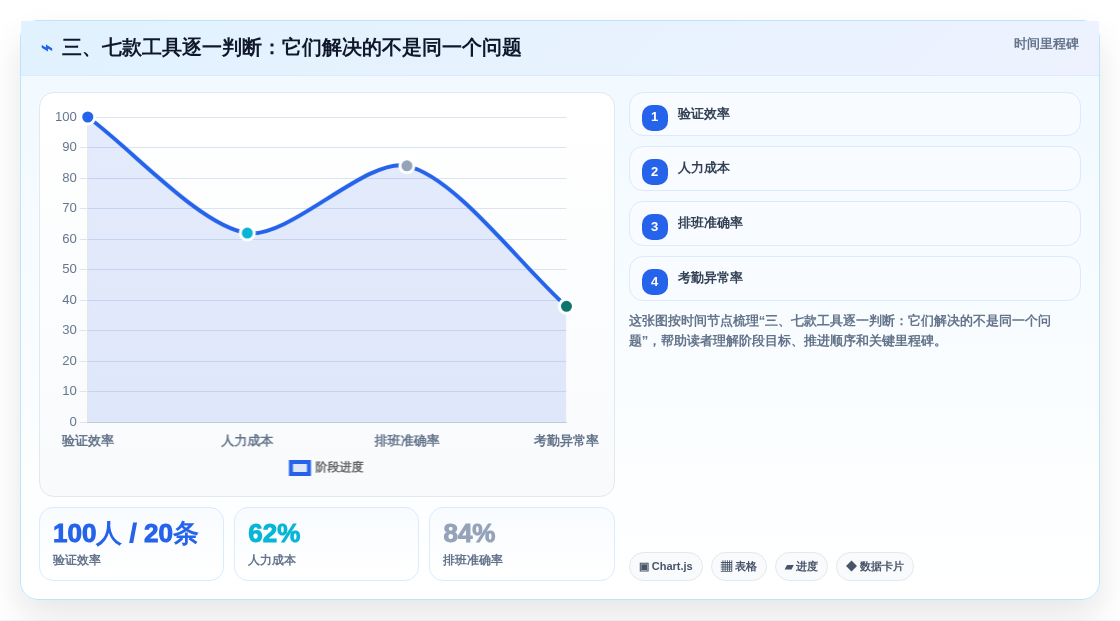Click the 62% stat value
The image size is (1120, 621).
coord(274,534)
